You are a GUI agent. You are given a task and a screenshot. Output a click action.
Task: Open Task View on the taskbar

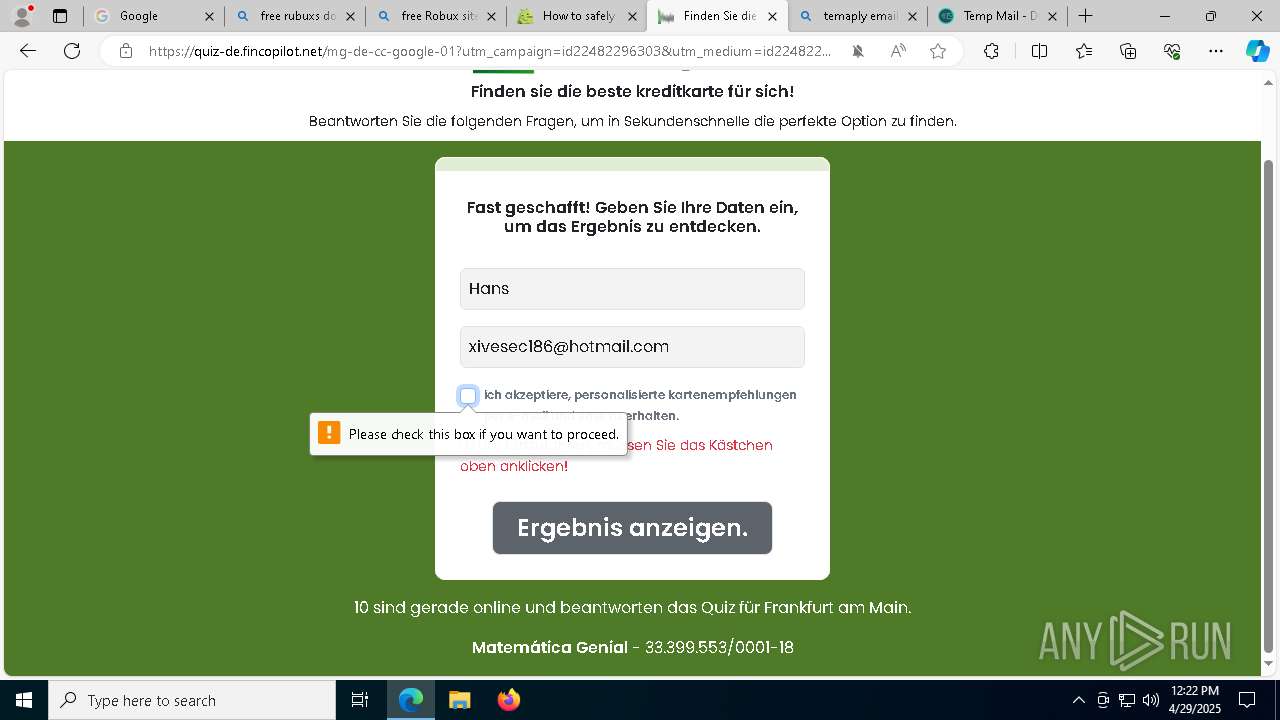(360, 700)
